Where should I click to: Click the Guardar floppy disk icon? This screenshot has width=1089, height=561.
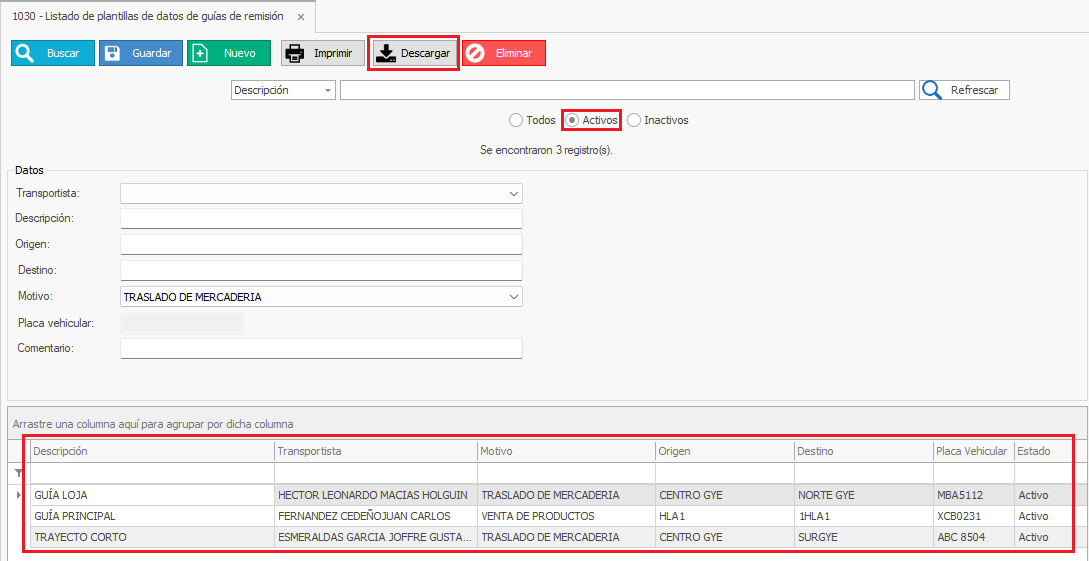112,53
